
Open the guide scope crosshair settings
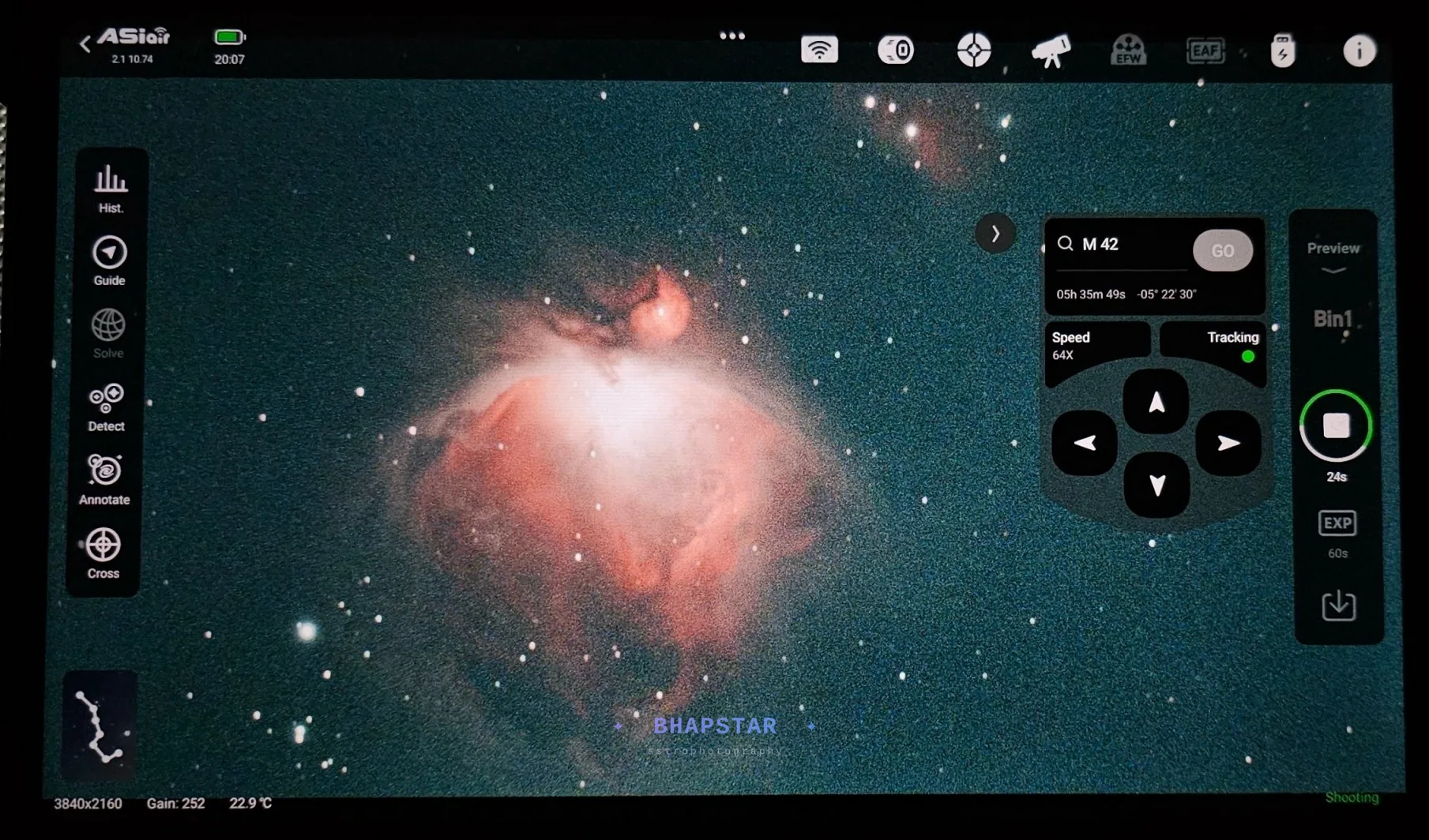974,51
